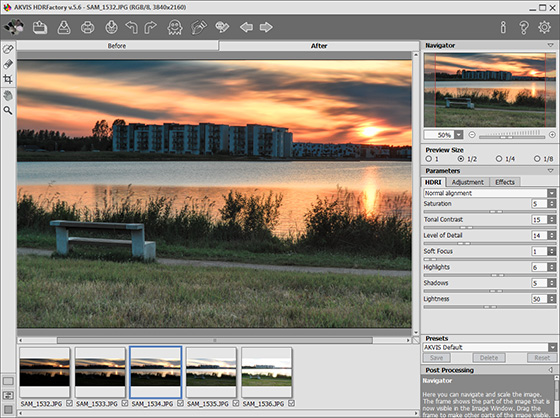Viewport: 560px width, 418px height.
Task: Select preview size 1/4 radio button
Action: [499, 159]
